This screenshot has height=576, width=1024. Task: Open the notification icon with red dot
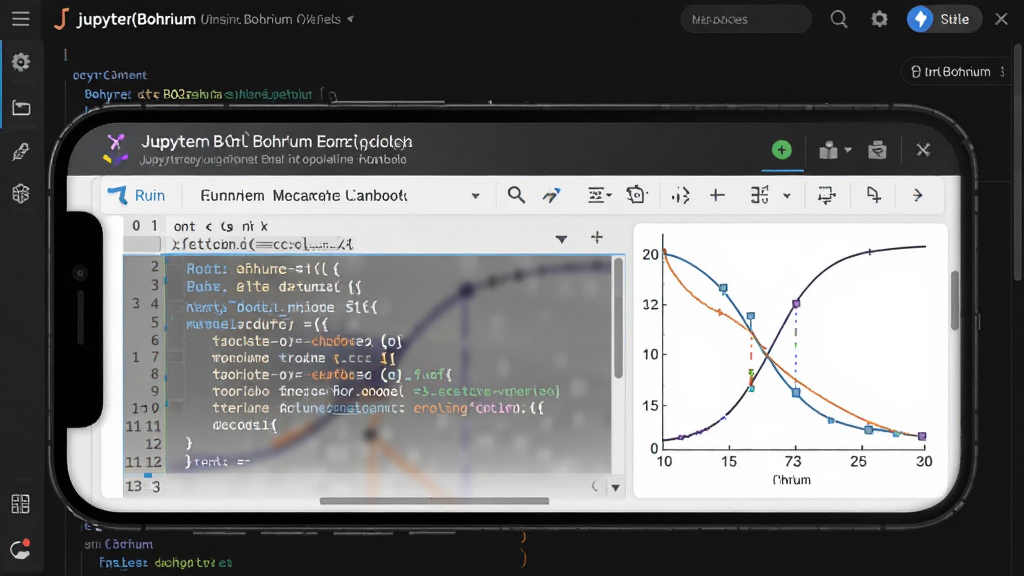(21, 549)
